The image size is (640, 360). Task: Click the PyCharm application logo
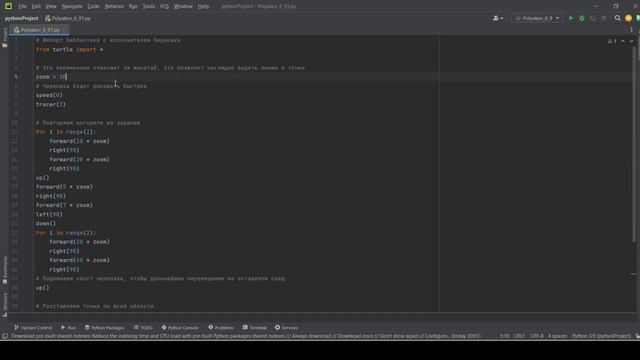click(8, 6)
